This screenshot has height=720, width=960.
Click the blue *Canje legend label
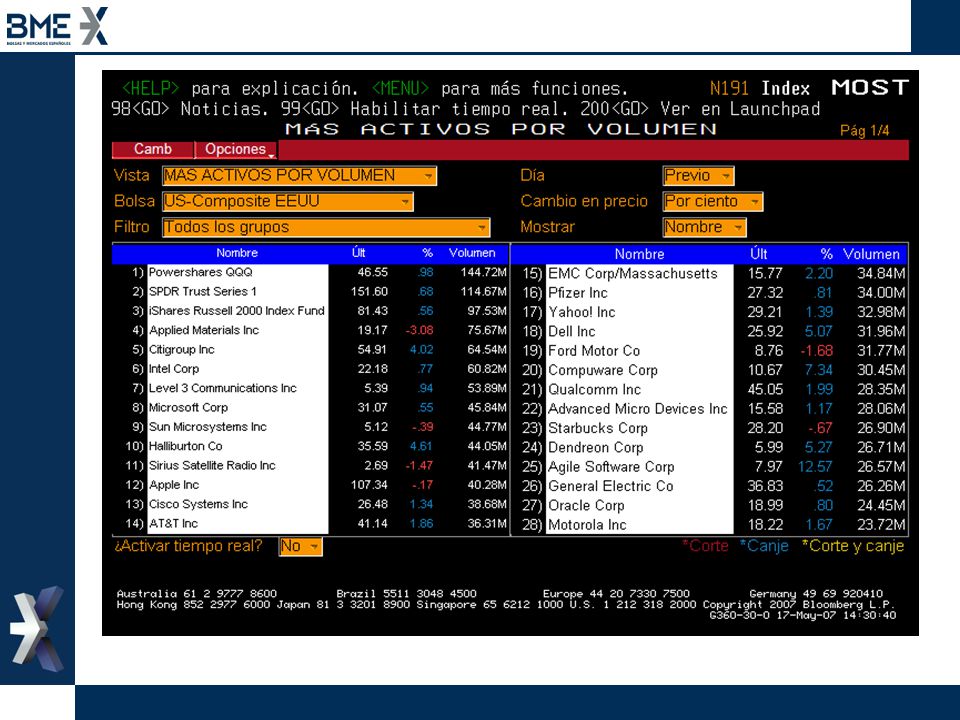[763, 546]
